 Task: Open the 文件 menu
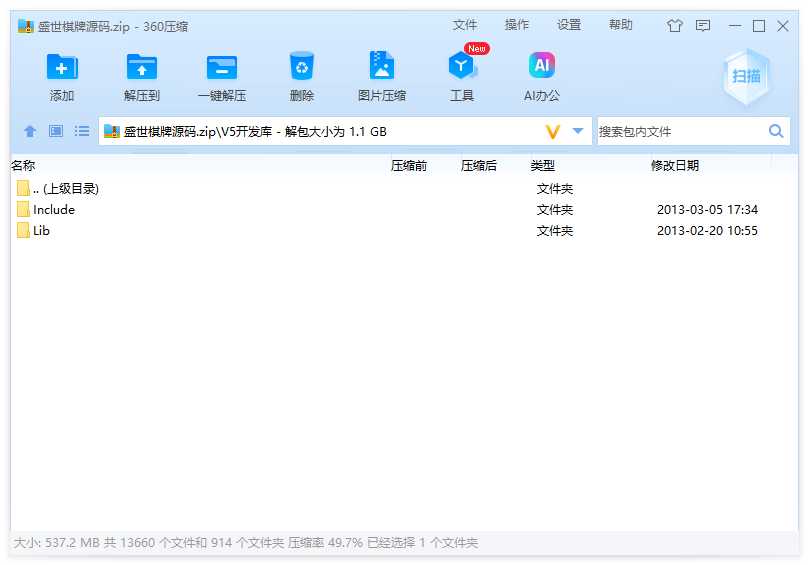pos(465,25)
